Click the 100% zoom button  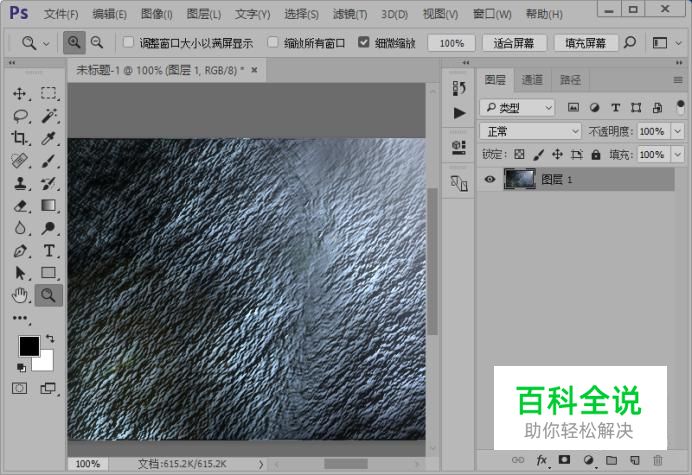click(x=451, y=43)
